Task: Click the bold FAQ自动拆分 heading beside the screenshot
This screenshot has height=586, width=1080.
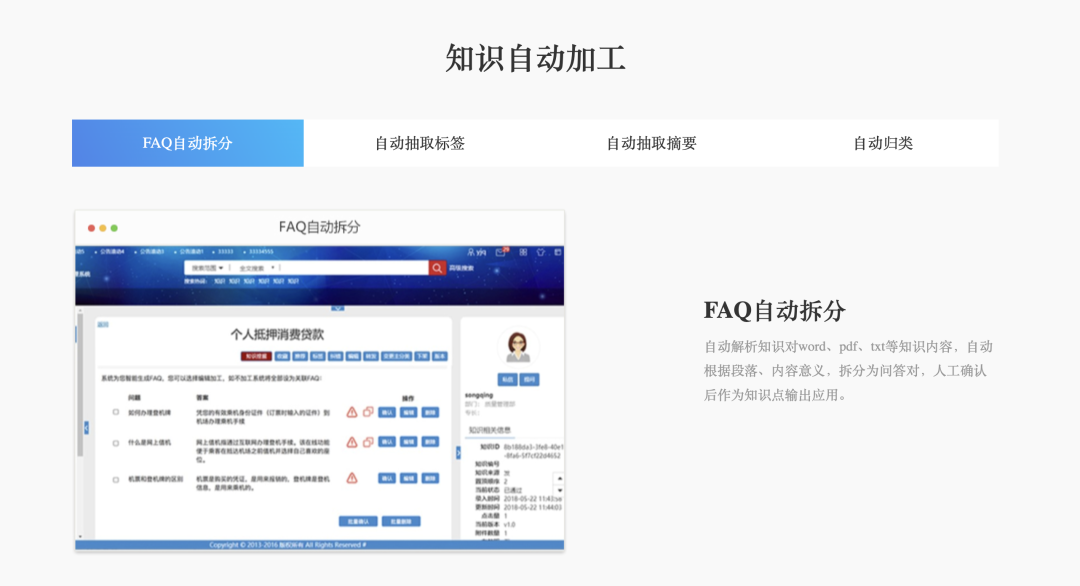Action: click(x=774, y=311)
